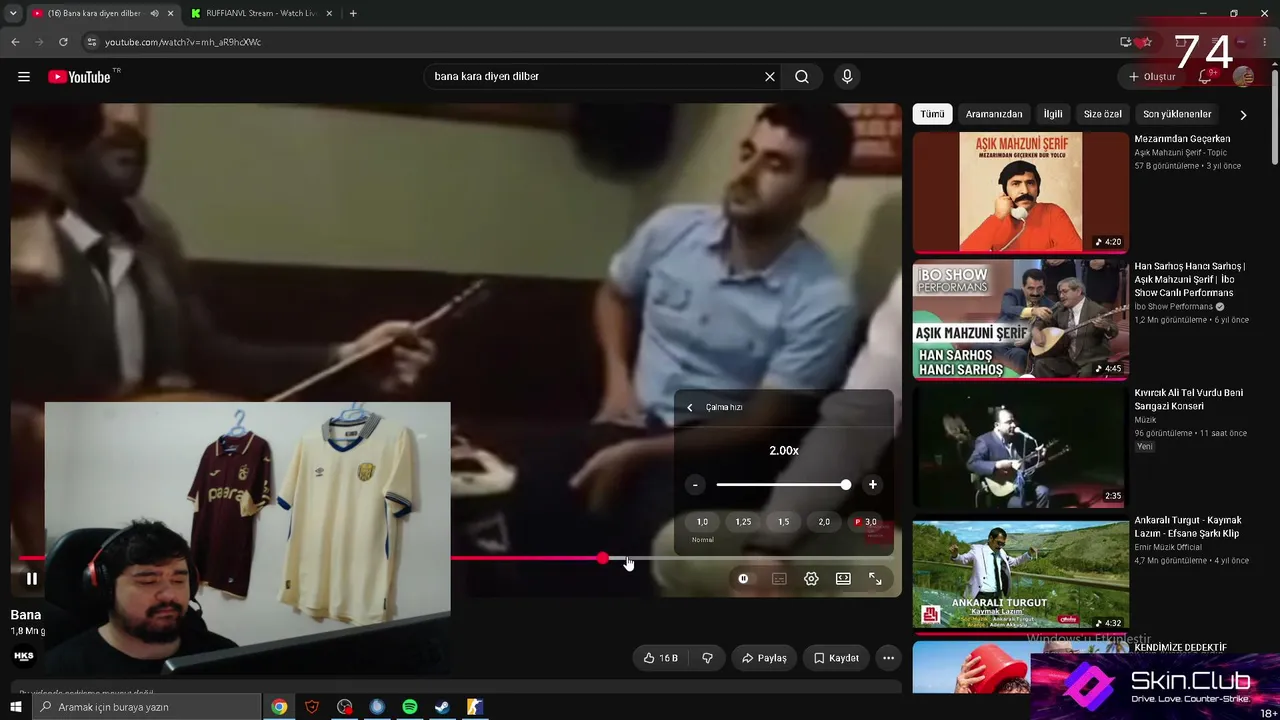Open YouTube notifications bell
The height and width of the screenshot is (720, 1280).
coord(1206,77)
